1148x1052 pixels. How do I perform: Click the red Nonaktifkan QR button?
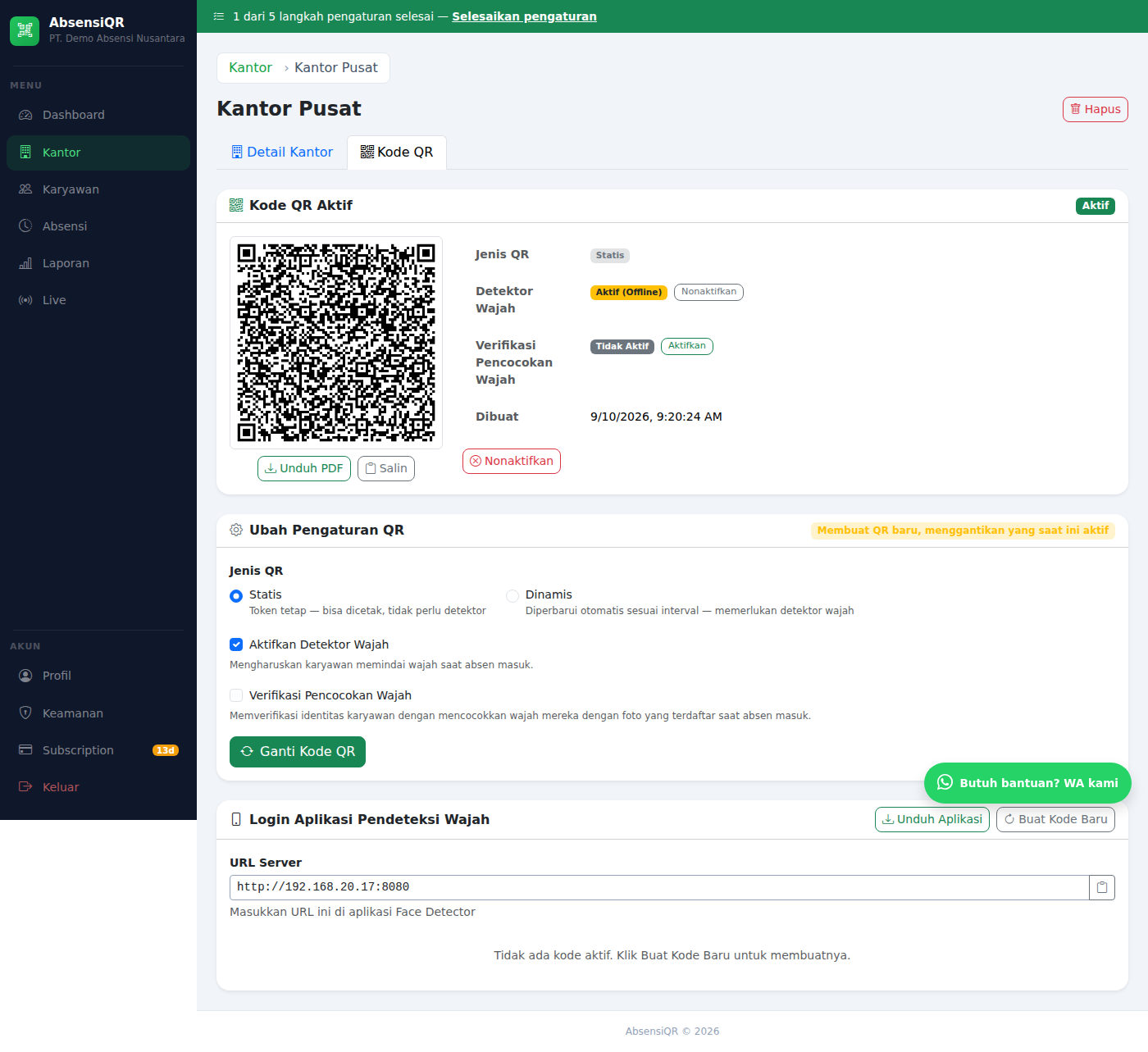pyautogui.click(x=512, y=461)
